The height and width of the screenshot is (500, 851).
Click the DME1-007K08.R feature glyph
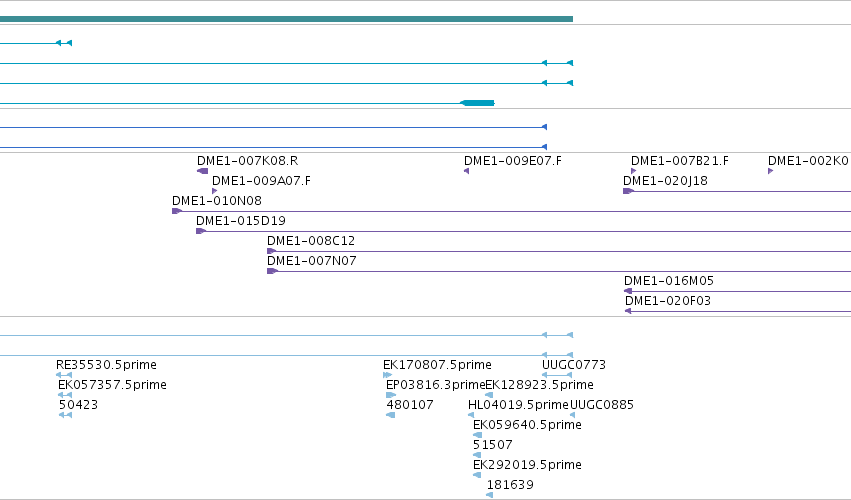tap(202, 171)
